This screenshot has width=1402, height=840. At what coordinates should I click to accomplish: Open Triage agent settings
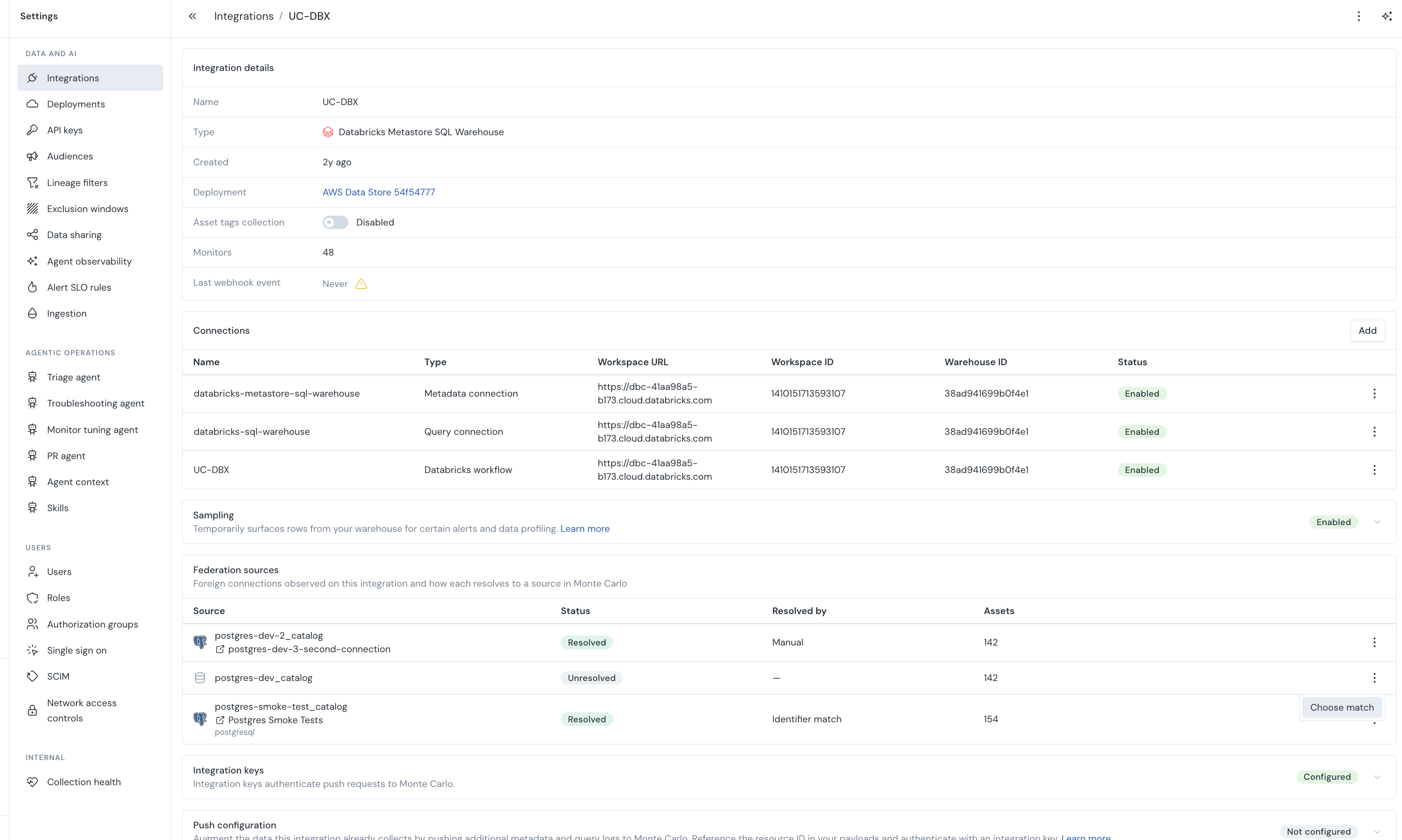90,377
